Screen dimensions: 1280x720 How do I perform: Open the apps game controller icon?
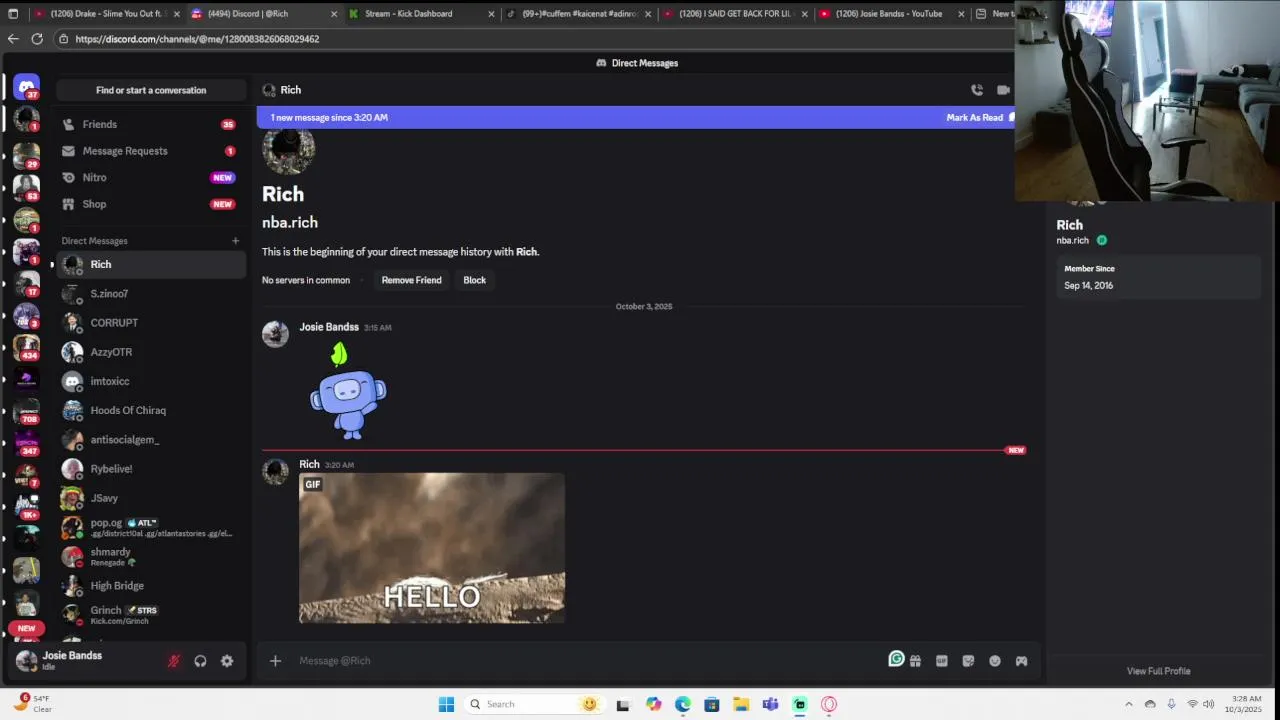[1021, 661]
